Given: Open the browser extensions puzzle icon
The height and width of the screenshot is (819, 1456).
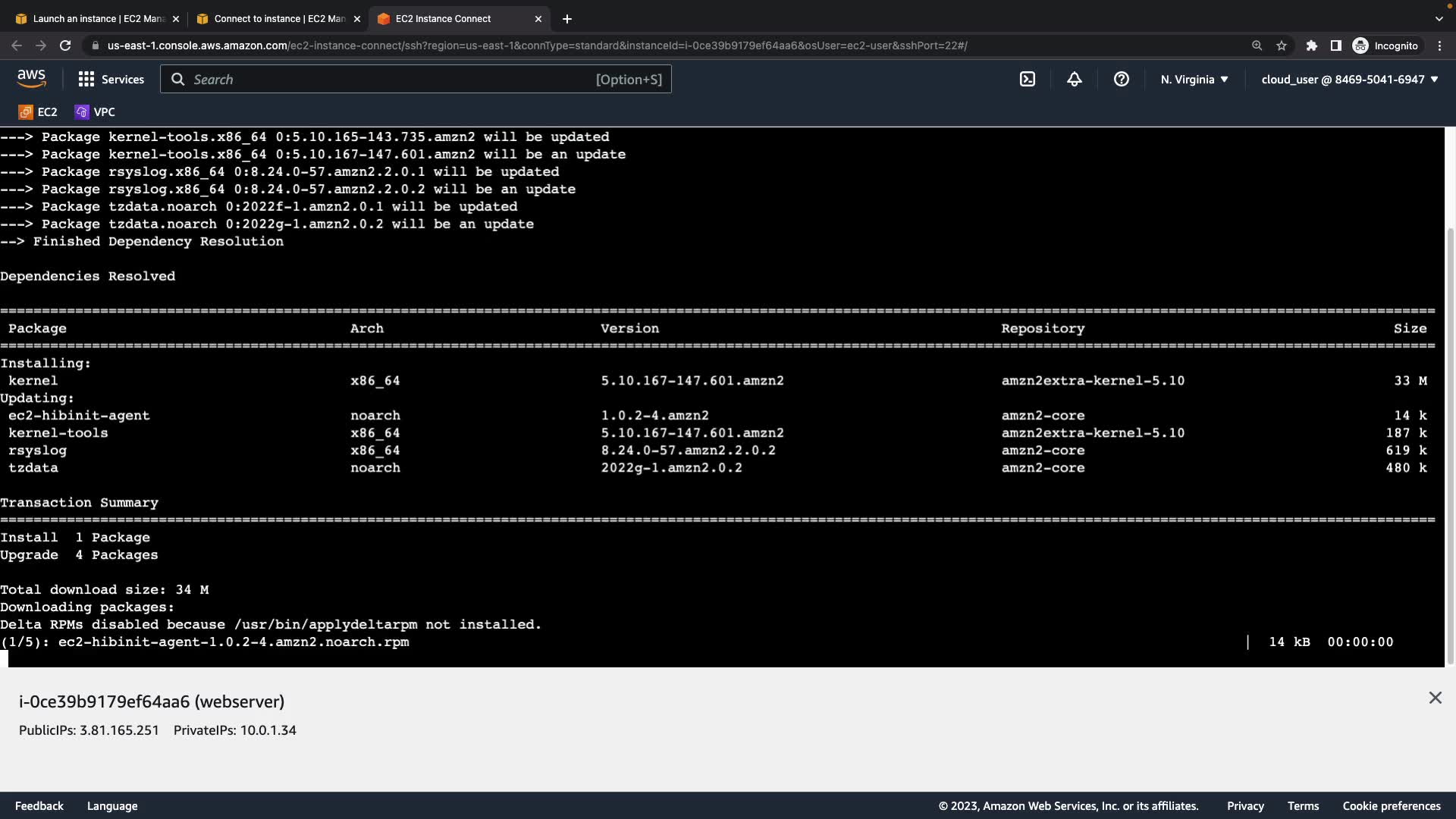Looking at the screenshot, I should (x=1311, y=45).
